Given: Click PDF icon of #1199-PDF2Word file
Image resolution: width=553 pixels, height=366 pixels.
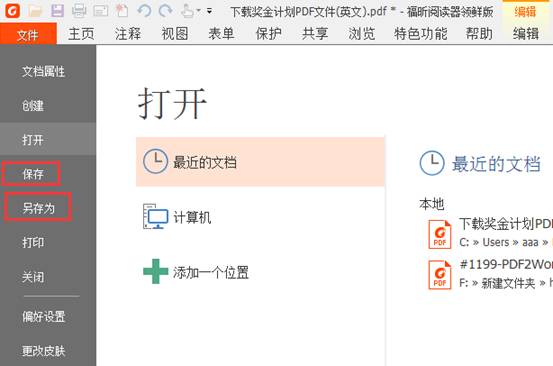Looking at the screenshot, I should pos(439,275).
